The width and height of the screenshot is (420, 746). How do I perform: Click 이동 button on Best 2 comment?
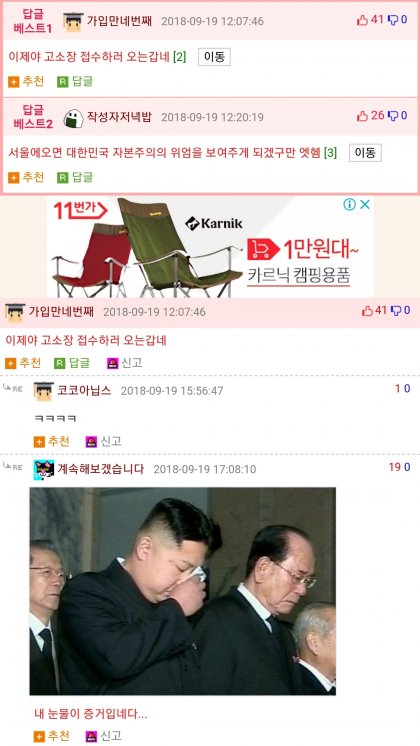(x=365, y=153)
